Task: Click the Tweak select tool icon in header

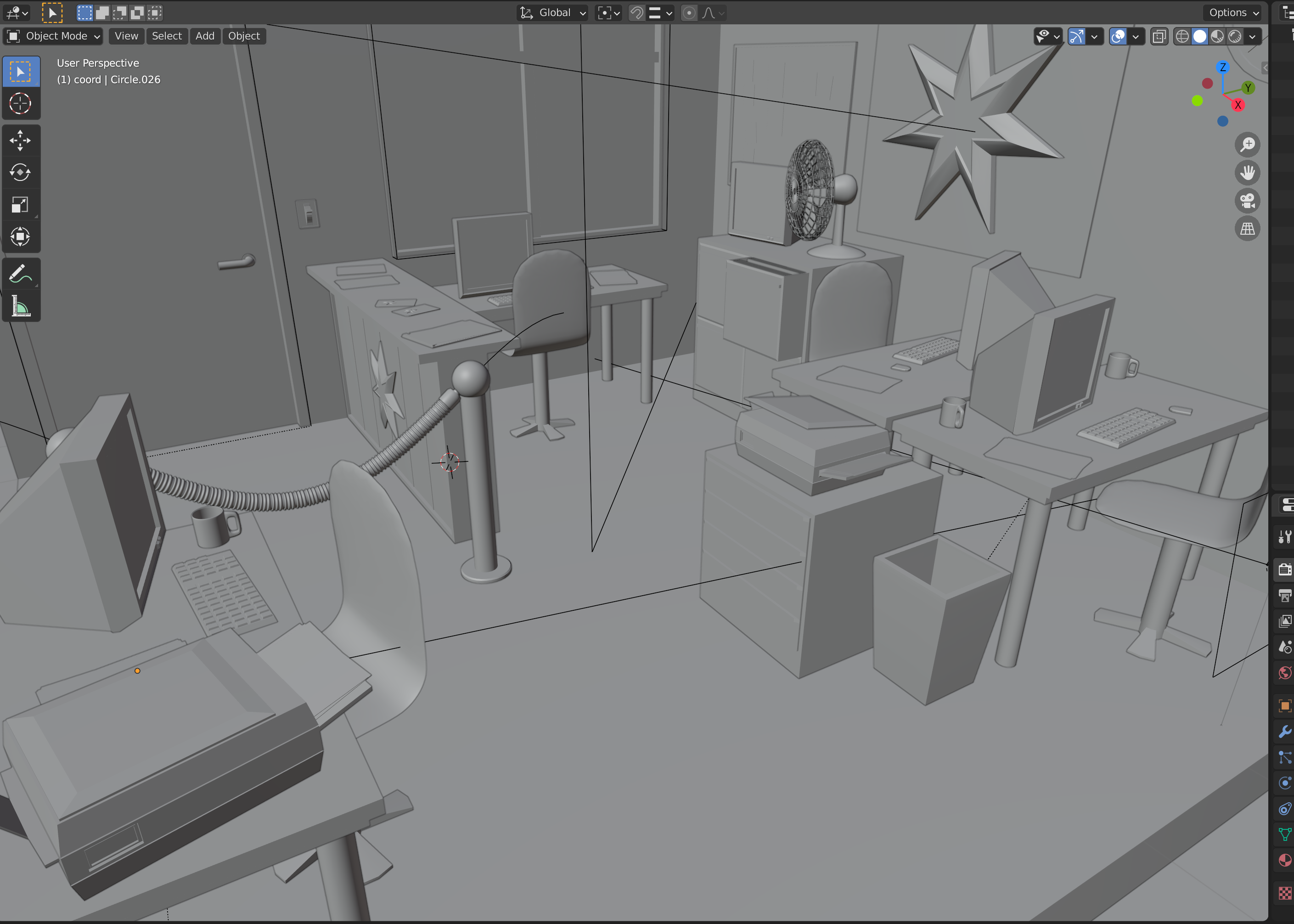Action: [52, 12]
